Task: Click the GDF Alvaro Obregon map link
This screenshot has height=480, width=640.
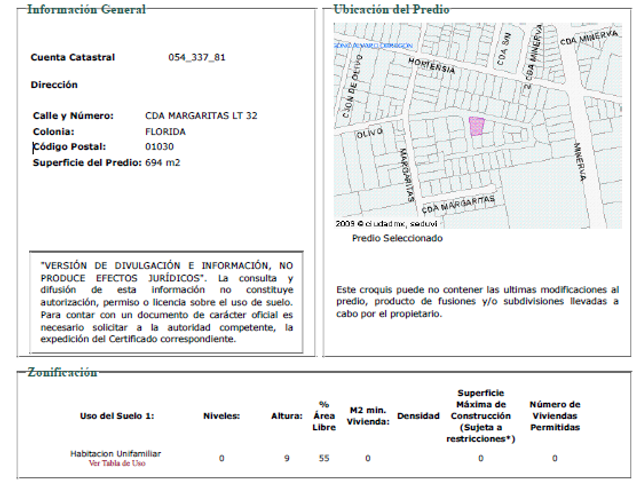Action: click(x=373, y=46)
